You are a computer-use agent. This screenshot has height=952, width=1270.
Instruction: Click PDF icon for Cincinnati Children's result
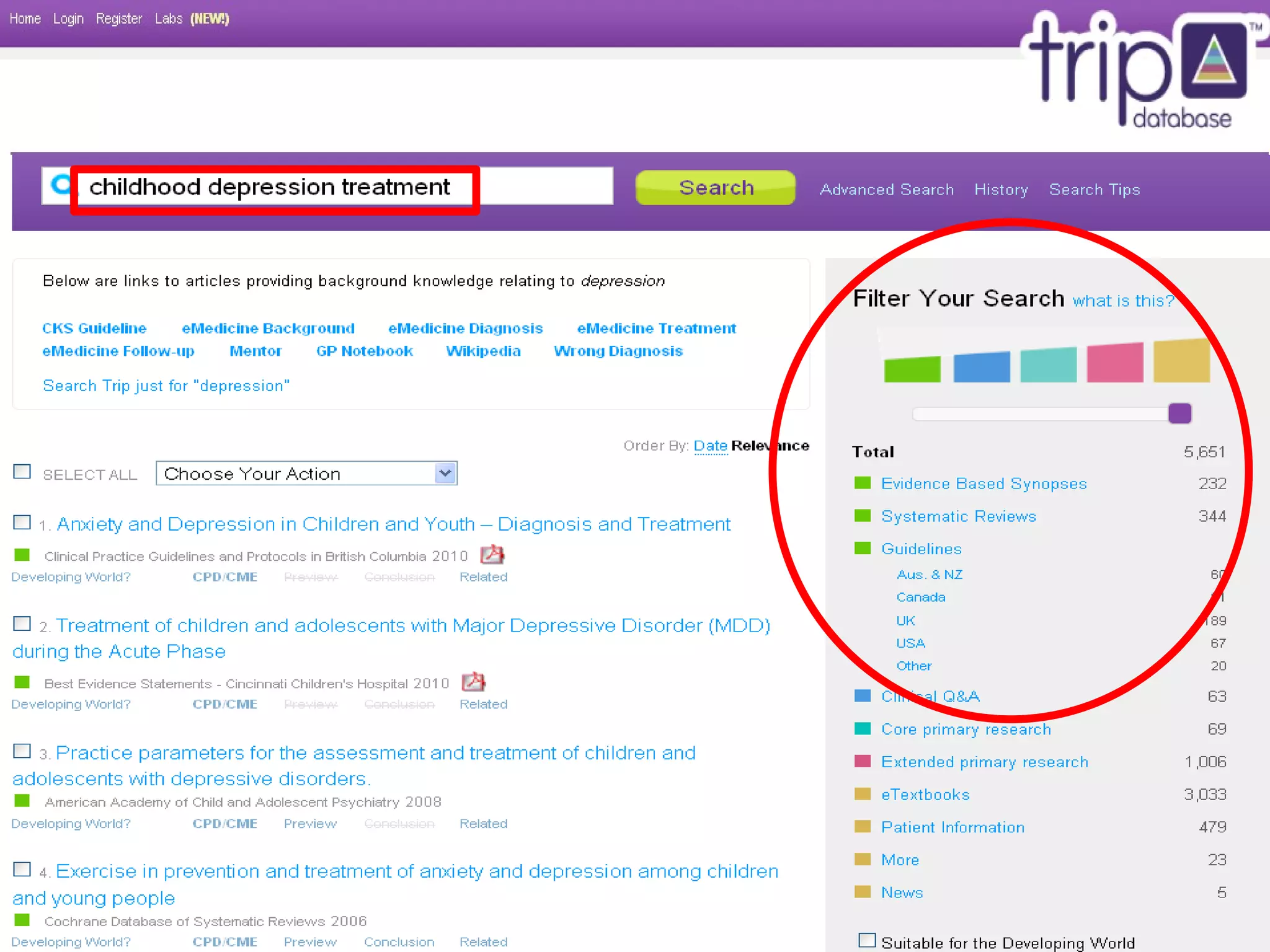(x=474, y=682)
